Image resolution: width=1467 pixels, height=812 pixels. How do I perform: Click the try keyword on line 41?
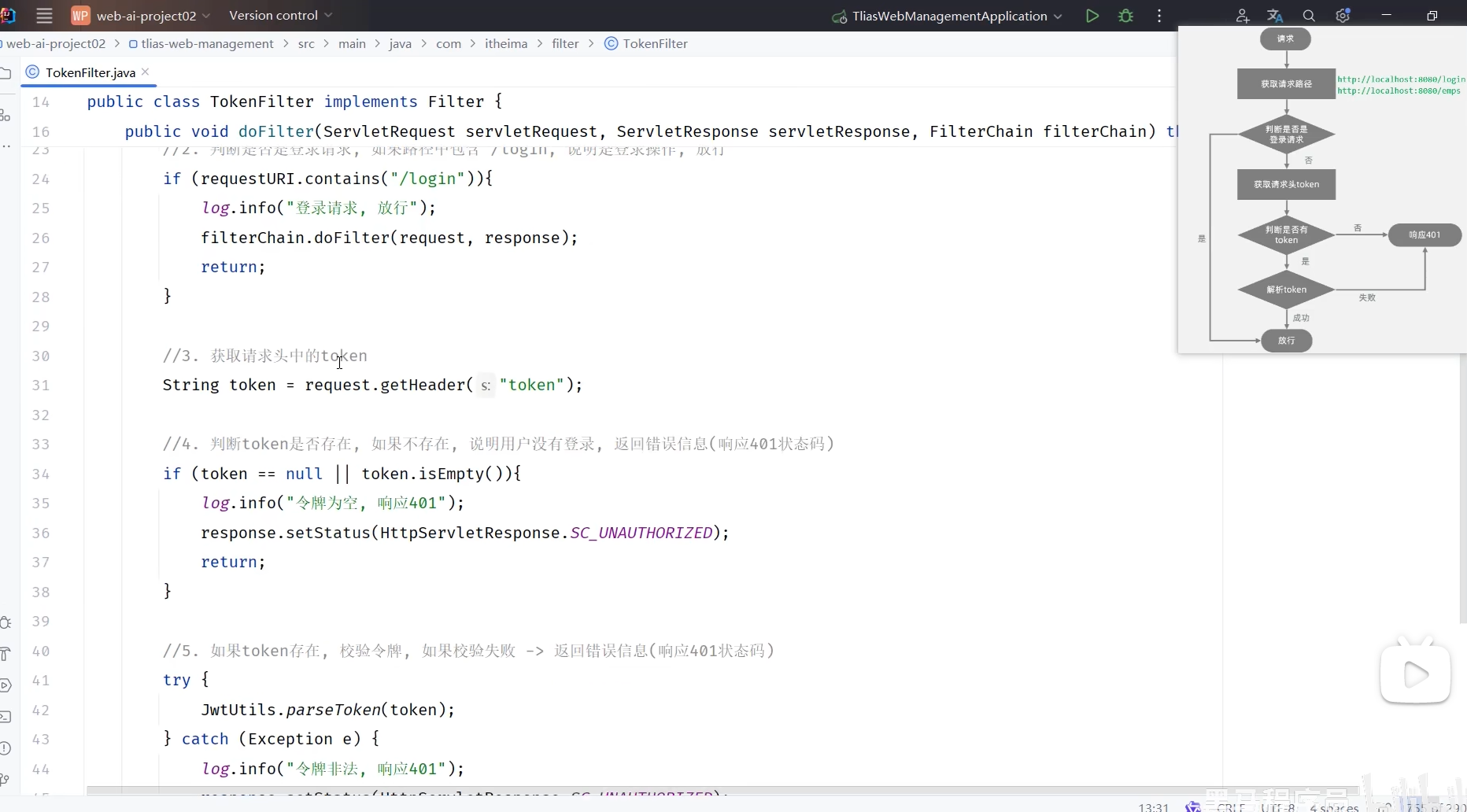tap(177, 680)
